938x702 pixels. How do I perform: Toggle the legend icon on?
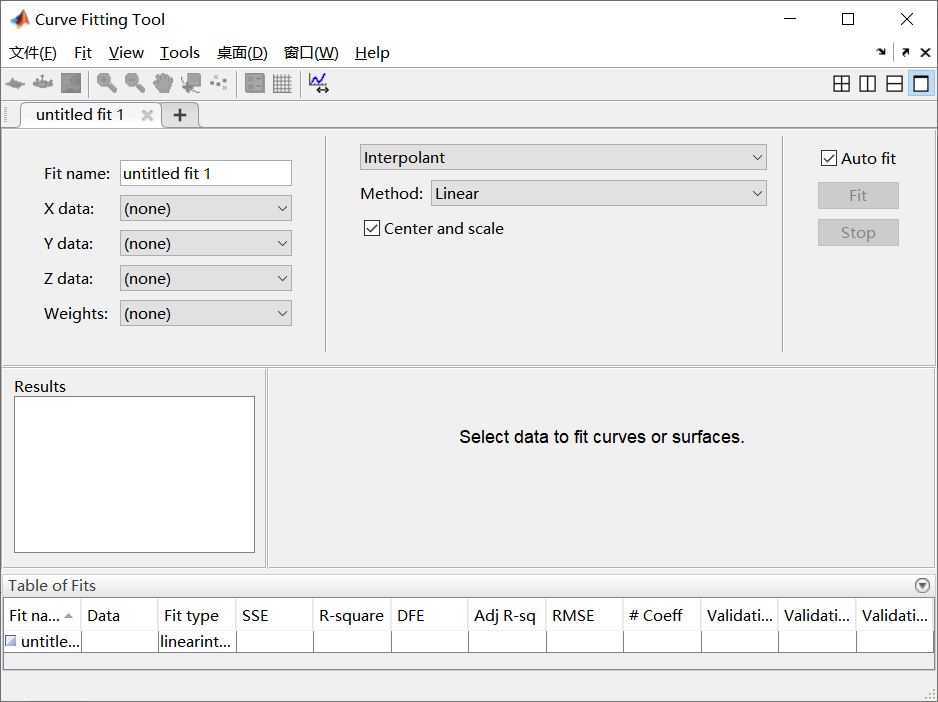click(255, 83)
